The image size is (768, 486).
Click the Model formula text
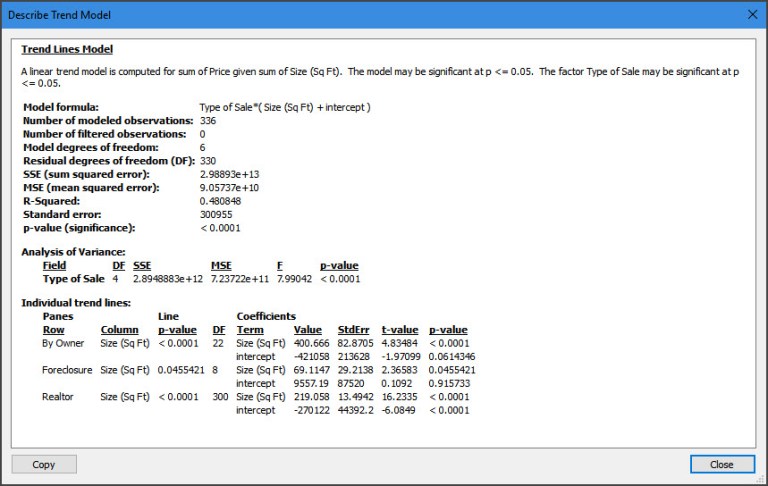click(x=285, y=107)
